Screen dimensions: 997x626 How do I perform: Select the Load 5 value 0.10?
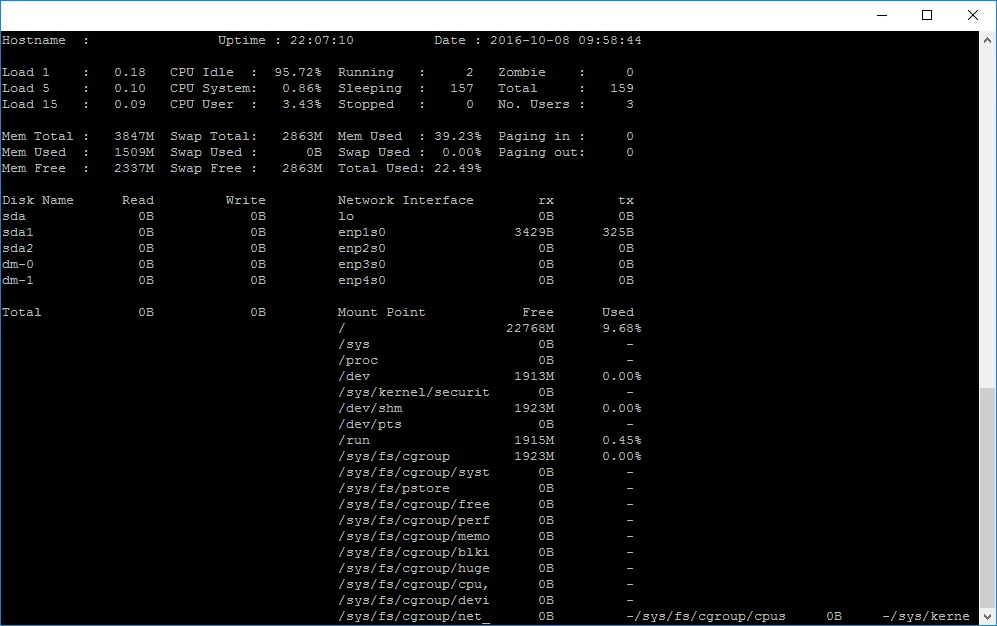(x=130, y=88)
